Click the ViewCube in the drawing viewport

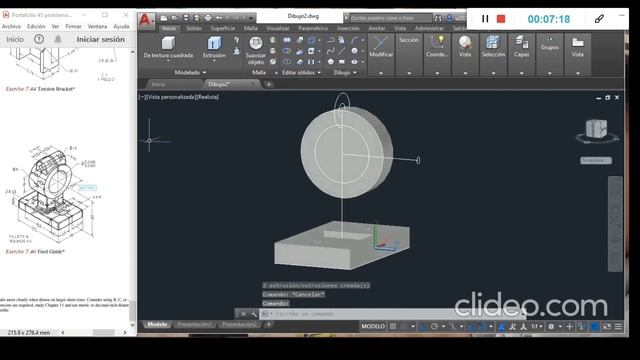pos(596,130)
